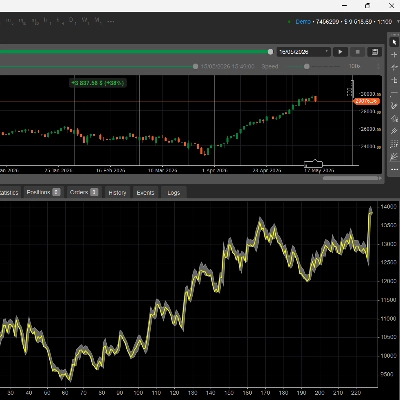Click the 200 label on equity x-axis
The height and width of the screenshot is (400, 400).
320,393
